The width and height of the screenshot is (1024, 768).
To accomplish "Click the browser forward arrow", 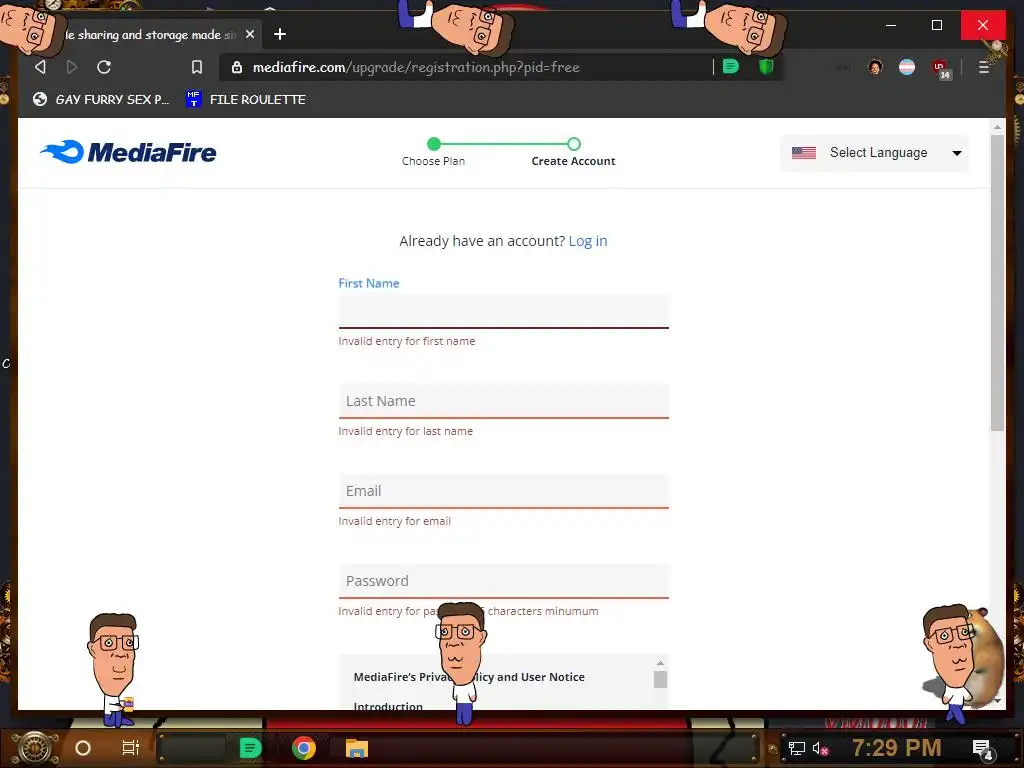I will [x=72, y=67].
